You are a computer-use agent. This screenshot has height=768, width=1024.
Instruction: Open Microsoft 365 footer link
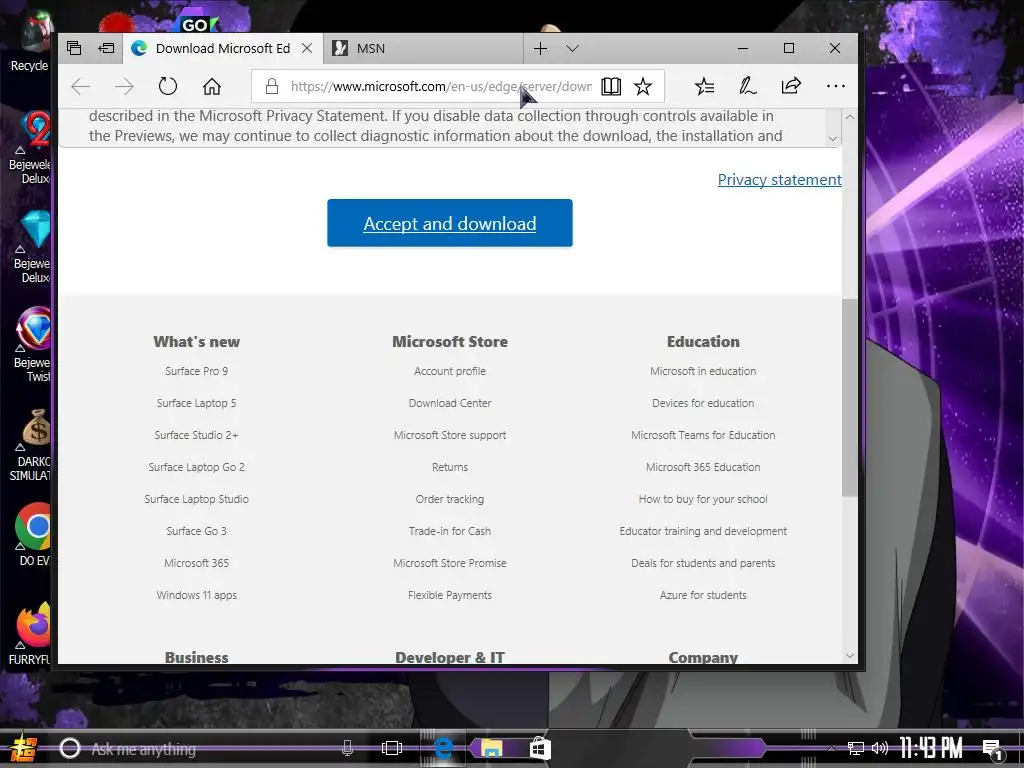click(x=197, y=563)
